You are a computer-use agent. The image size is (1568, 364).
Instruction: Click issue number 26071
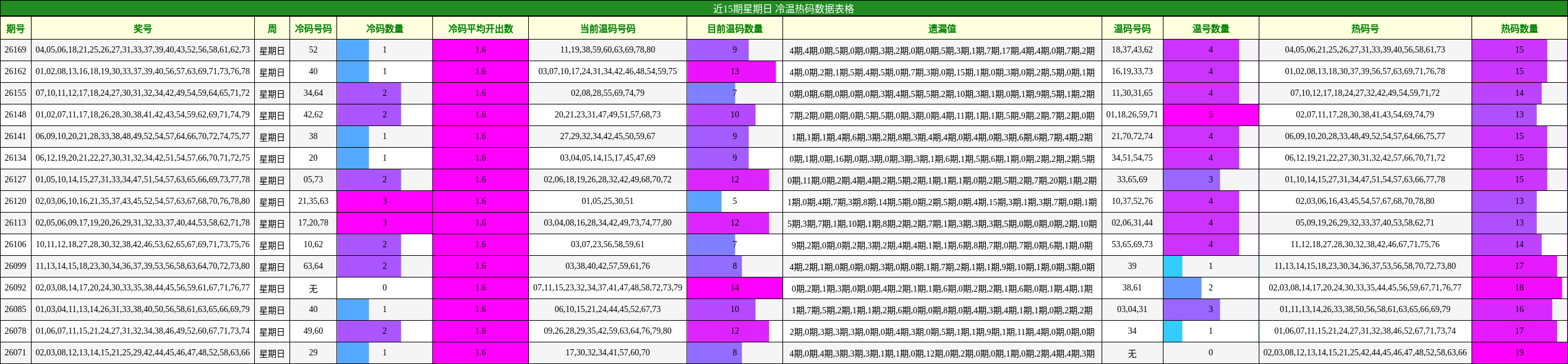[15, 353]
